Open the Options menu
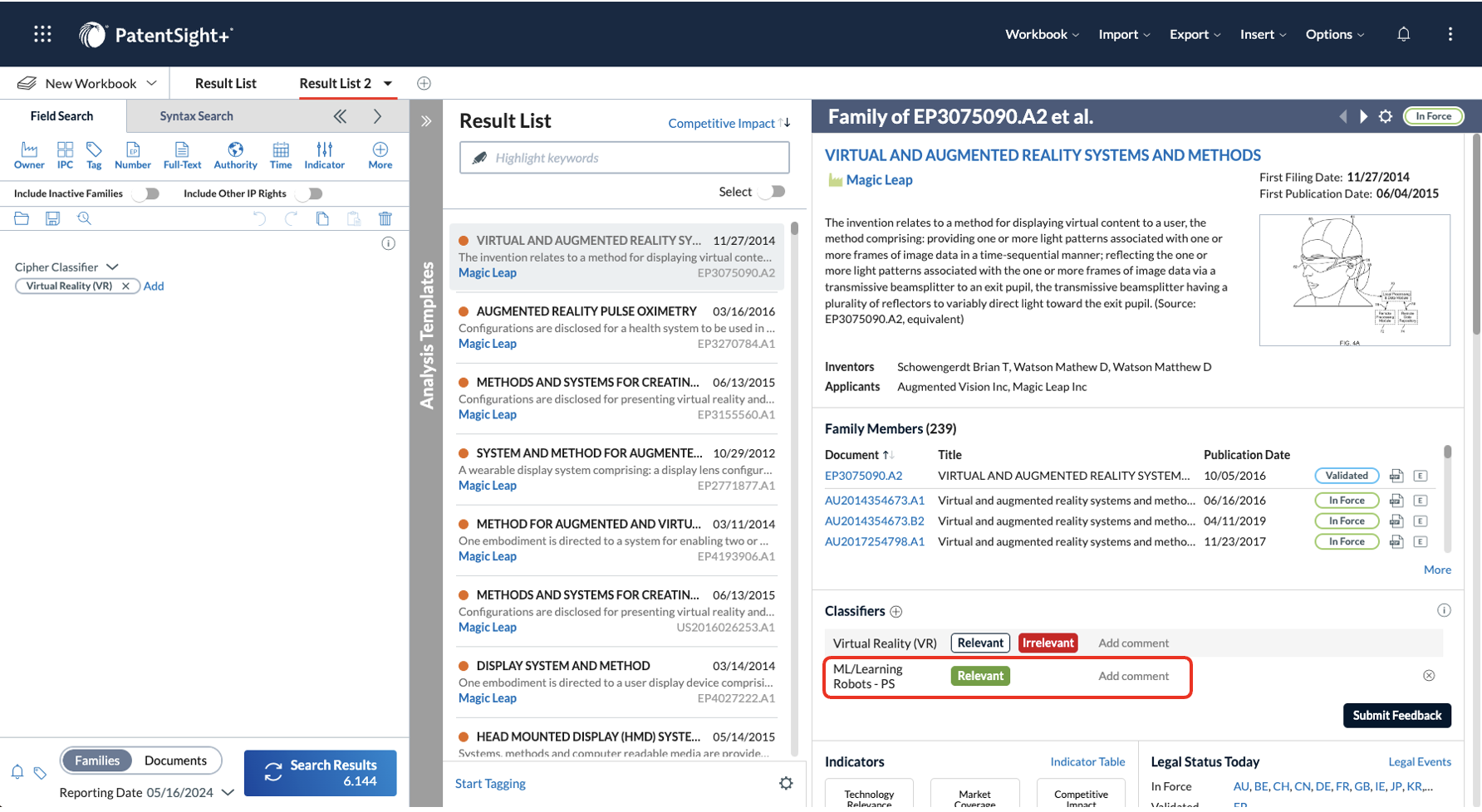The image size is (1482, 812). click(x=1334, y=34)
